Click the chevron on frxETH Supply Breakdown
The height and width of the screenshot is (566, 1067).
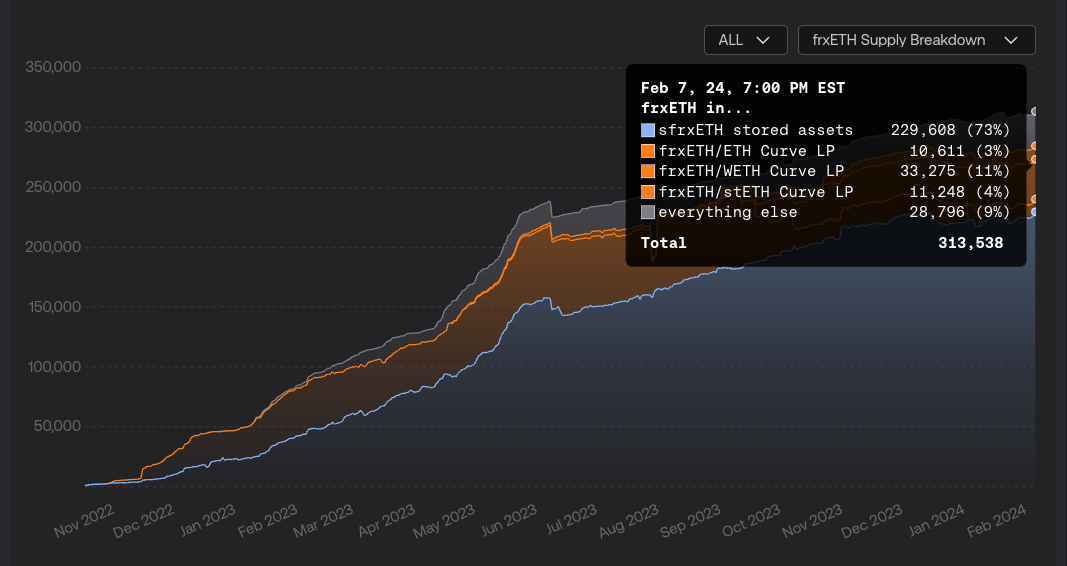(x=1010, y=40)
